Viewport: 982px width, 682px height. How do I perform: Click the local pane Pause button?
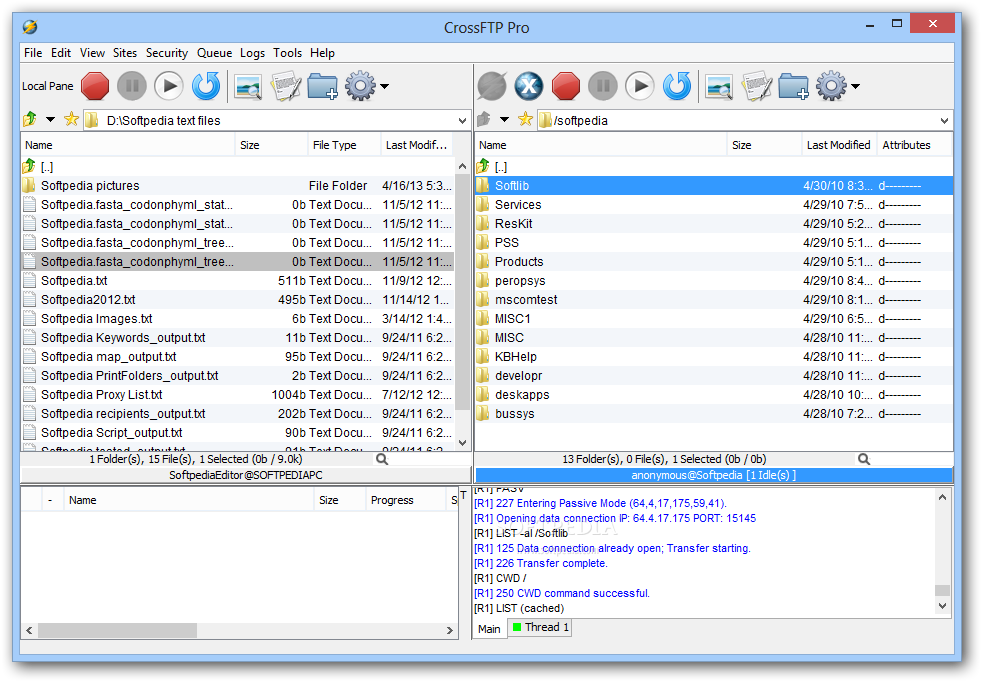132,86
